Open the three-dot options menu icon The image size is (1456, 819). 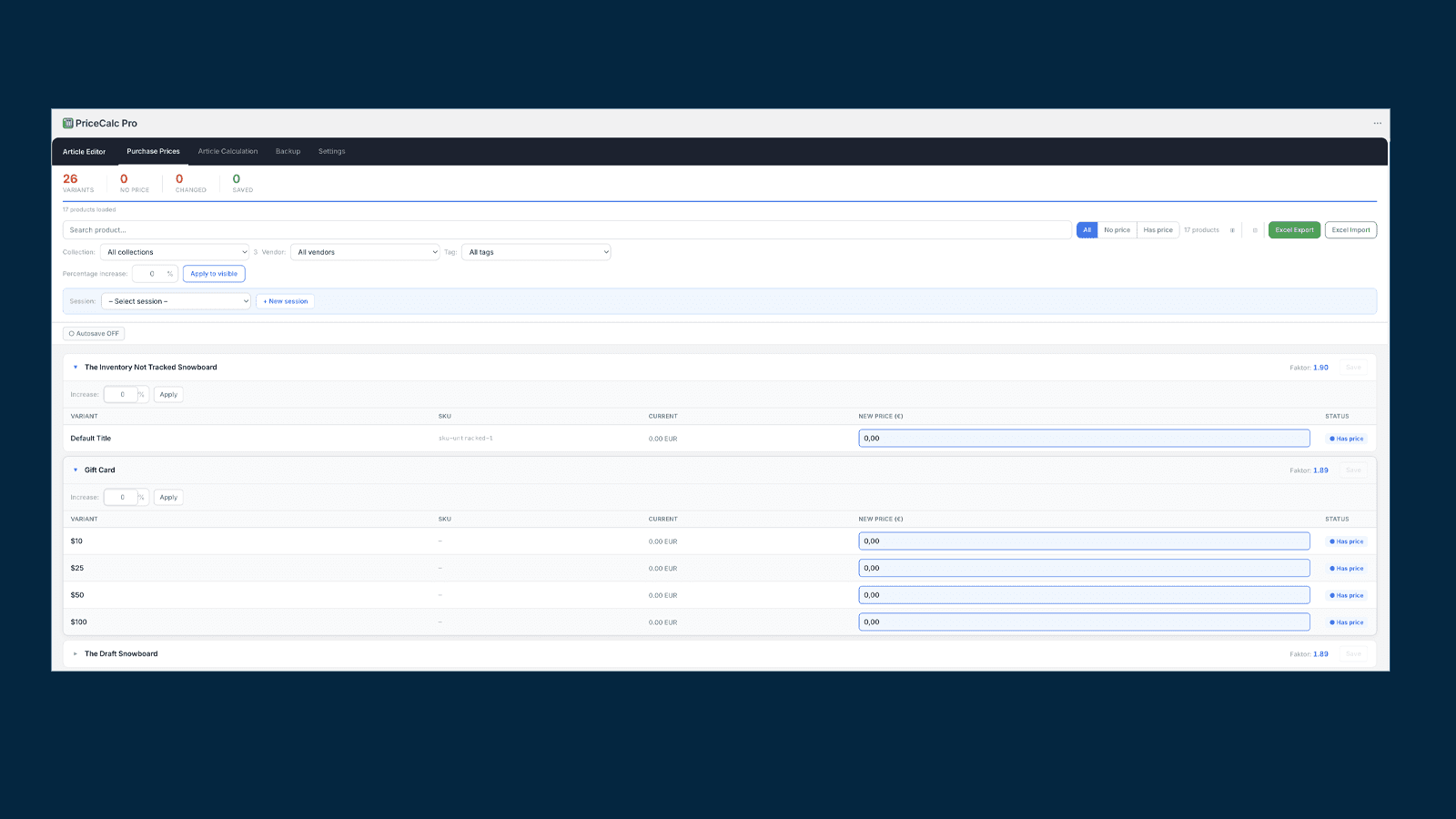pos(1377,123)
